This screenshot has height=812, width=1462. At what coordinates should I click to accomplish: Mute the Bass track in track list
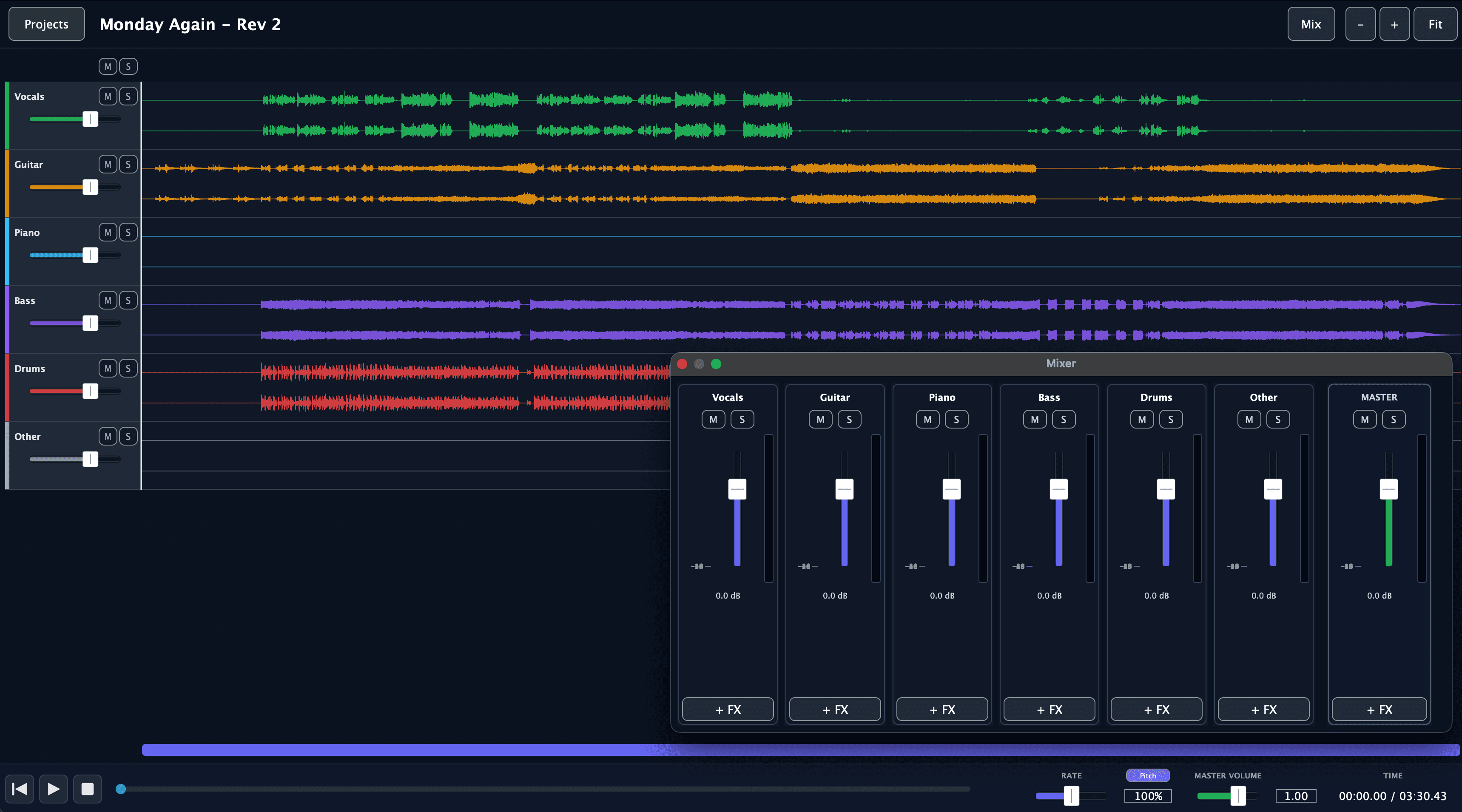click(108, 301)
